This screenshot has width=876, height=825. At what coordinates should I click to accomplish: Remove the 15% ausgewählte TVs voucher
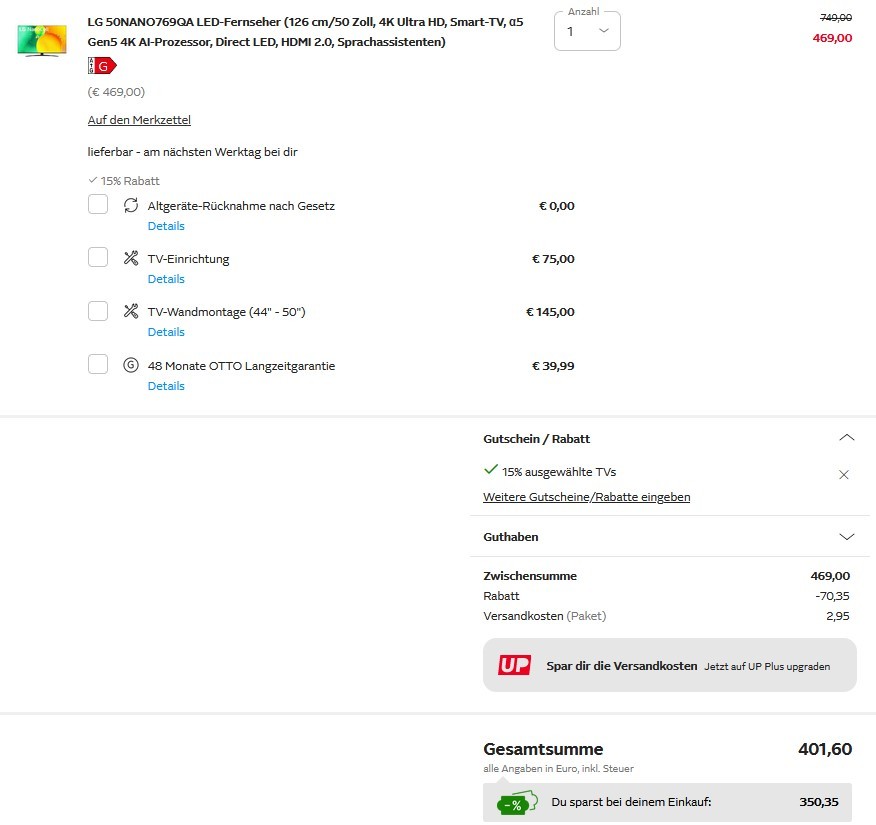(x=844, y=475)
